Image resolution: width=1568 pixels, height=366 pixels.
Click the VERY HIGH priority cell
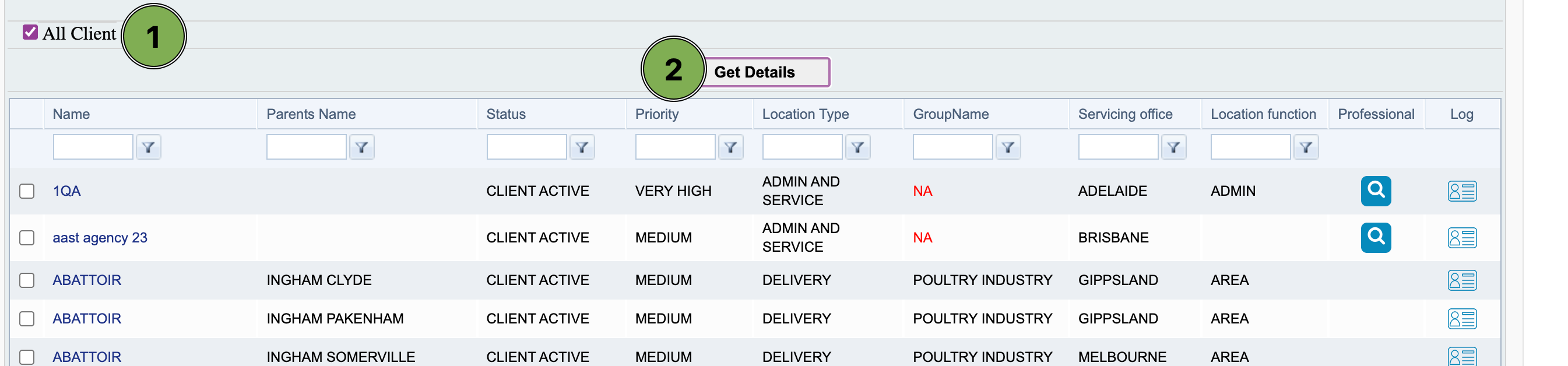tap(673, 191)
